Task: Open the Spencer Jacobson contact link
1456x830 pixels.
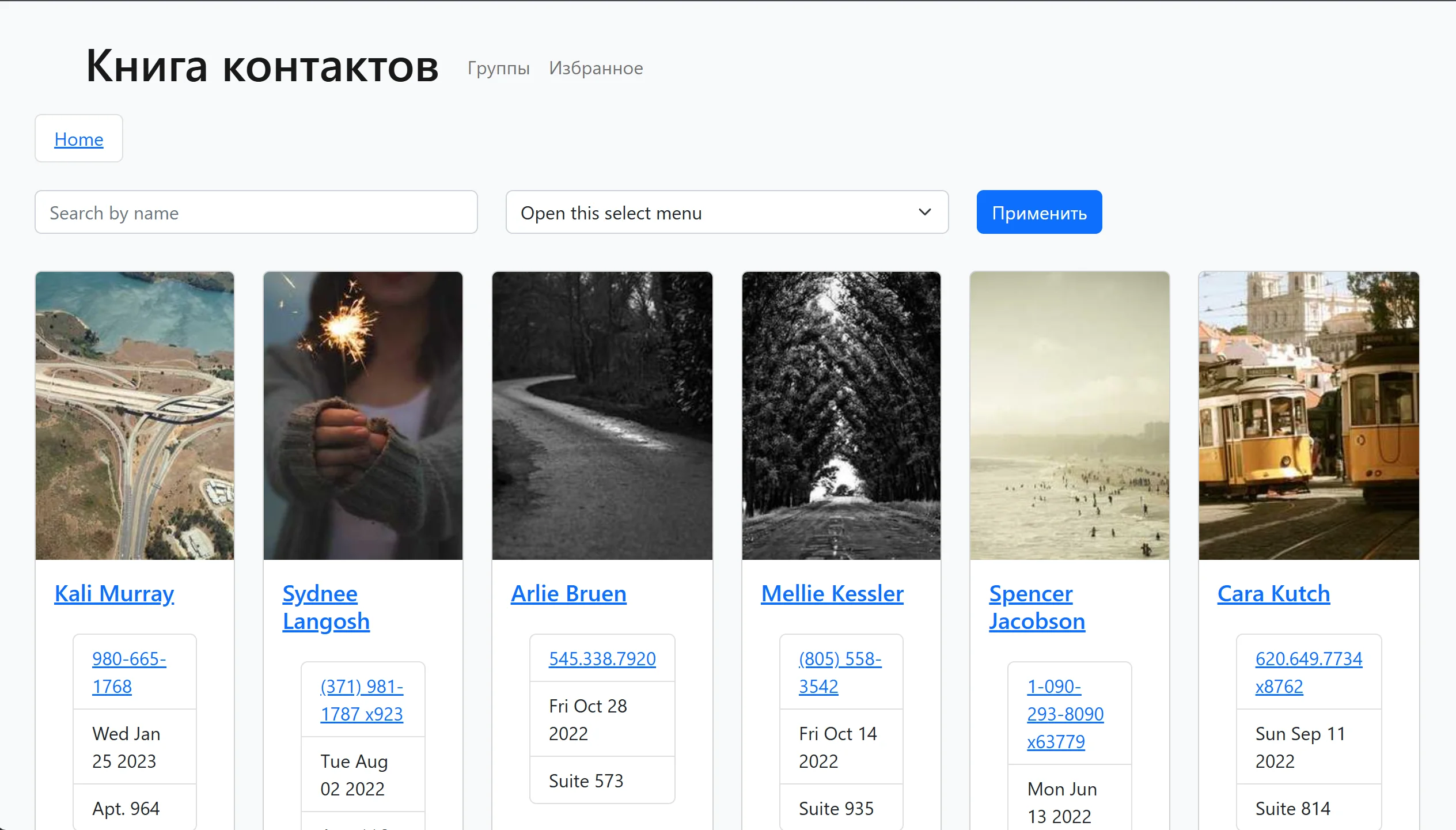Action: [1036, 607]
